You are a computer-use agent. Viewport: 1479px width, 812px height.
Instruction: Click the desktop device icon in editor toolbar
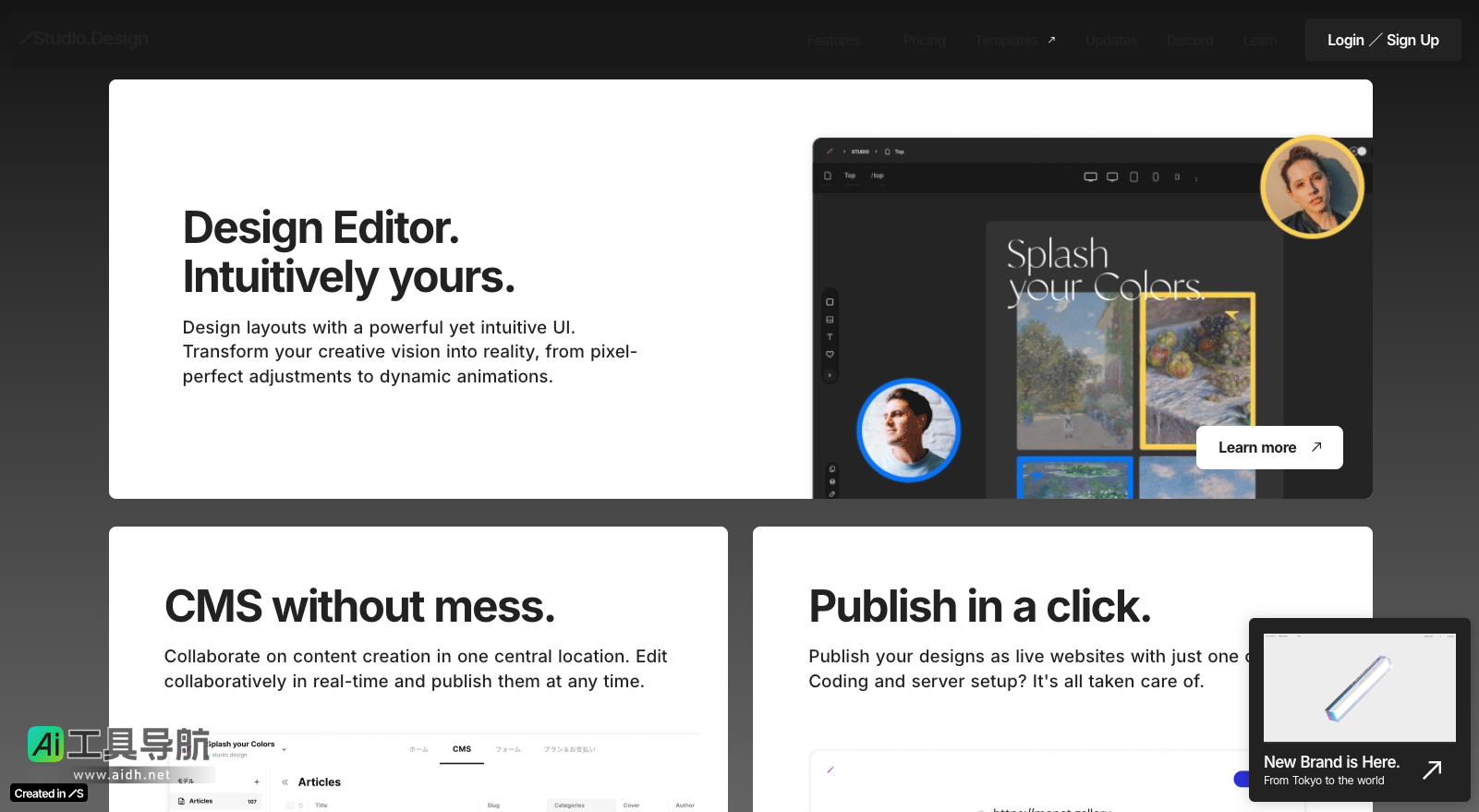click(x=1090, y=176)
